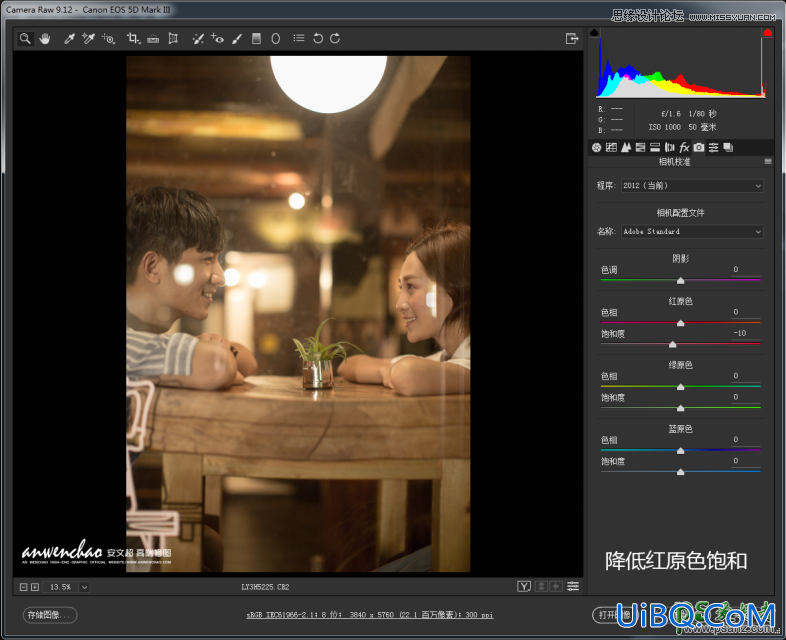Rotate image 90° counterclockwise
This screenshot has height=640, width=786.
point(318,39)
